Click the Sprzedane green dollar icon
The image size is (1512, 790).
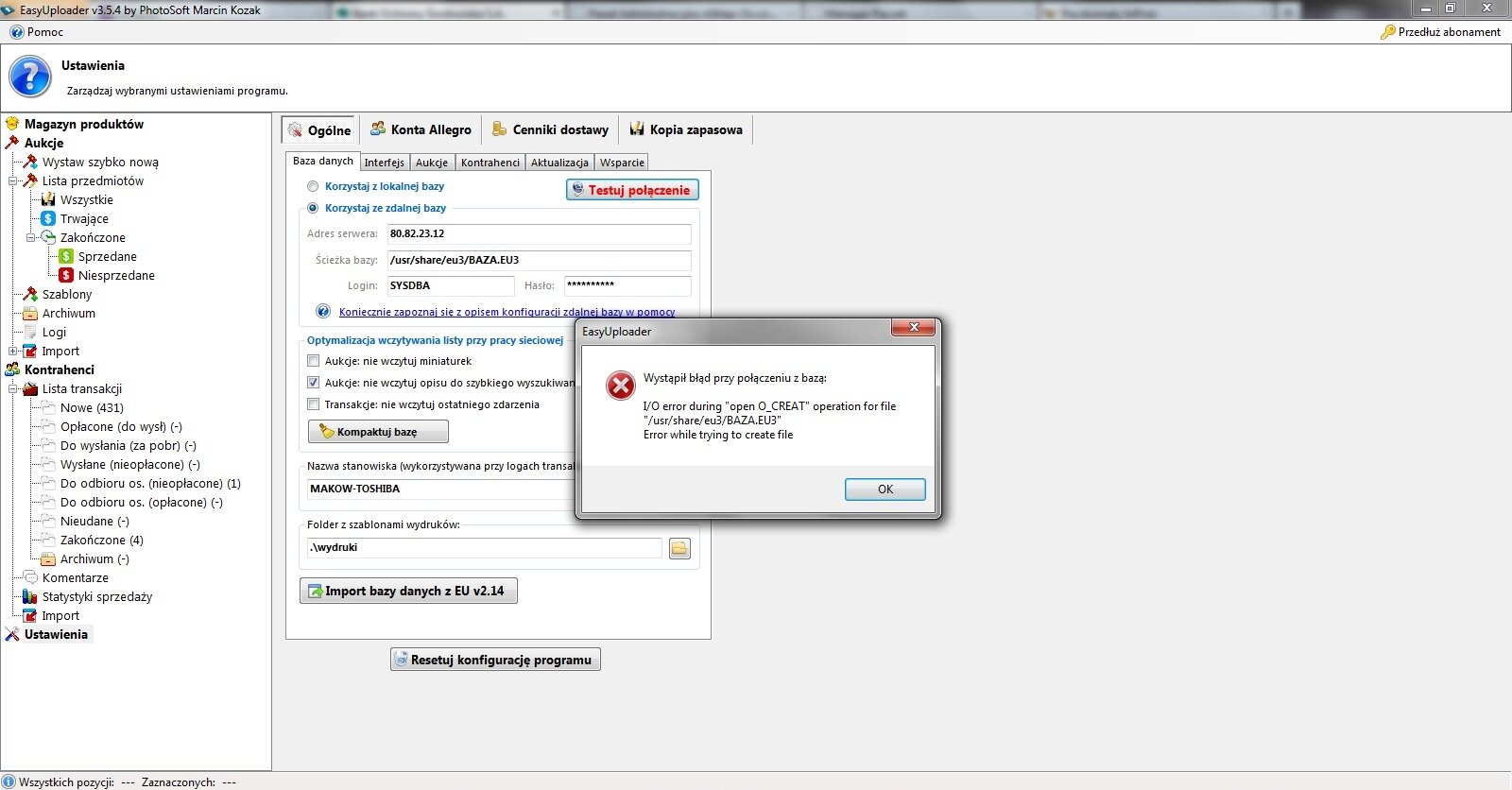[x=66, y=256]
